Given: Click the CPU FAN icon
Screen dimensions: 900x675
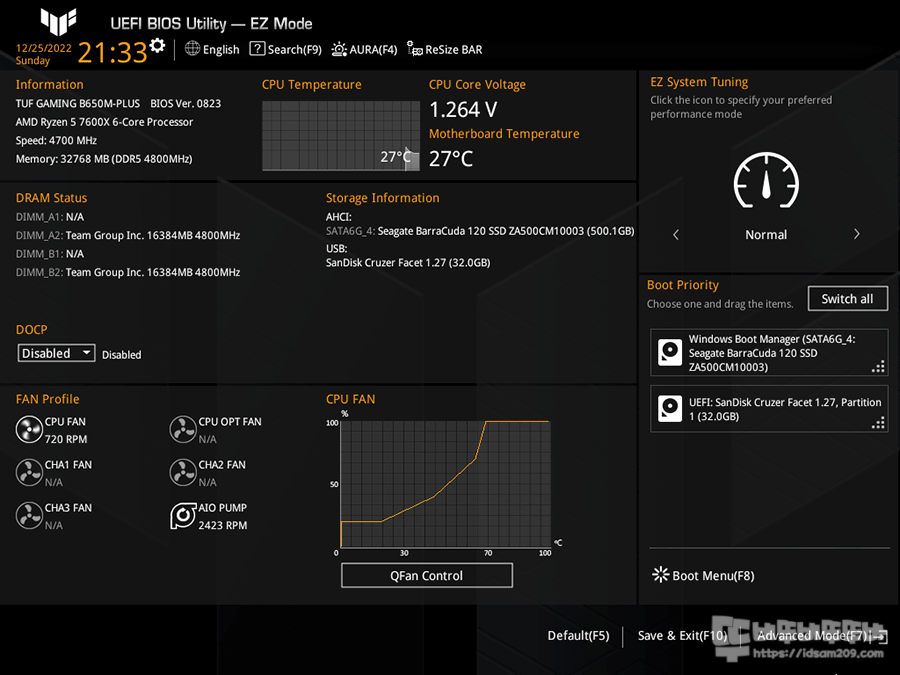Looking at the screenshot, I should [29, 430].
